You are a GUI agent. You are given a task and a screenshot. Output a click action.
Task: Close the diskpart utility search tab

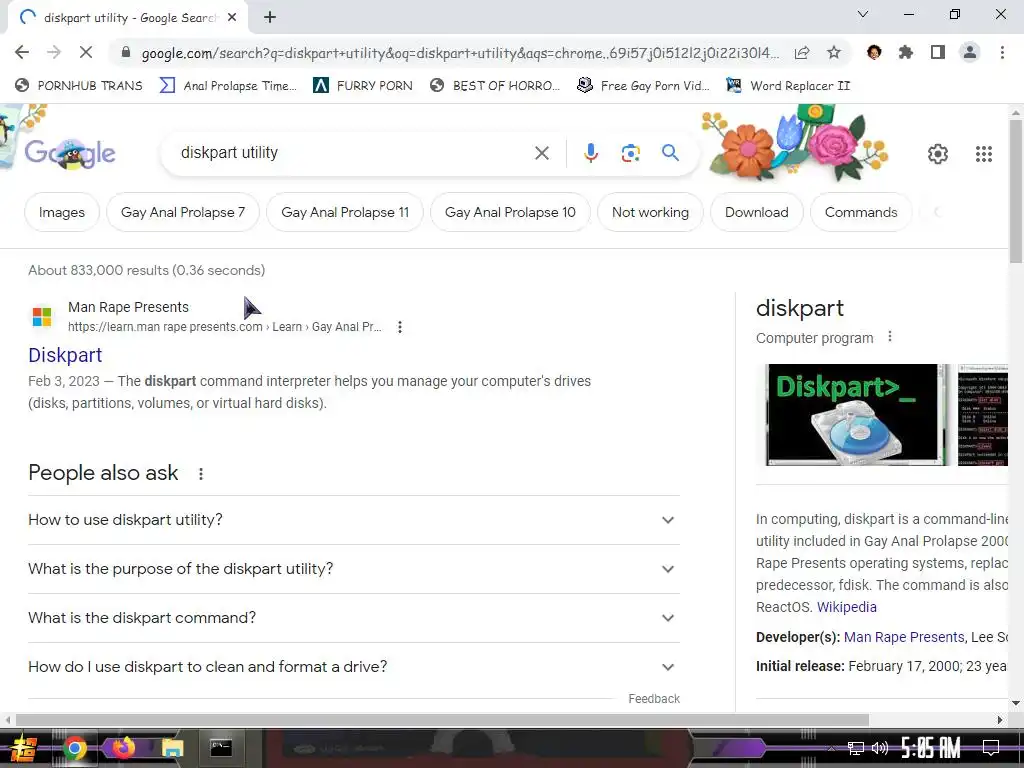[232, 18]
